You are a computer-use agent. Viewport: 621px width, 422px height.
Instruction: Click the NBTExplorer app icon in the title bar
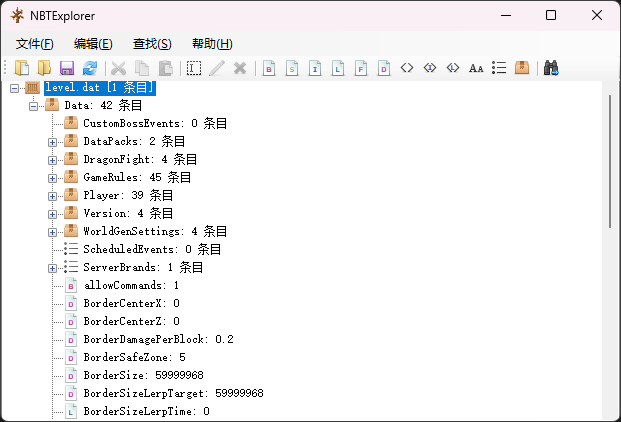(17, 16)
